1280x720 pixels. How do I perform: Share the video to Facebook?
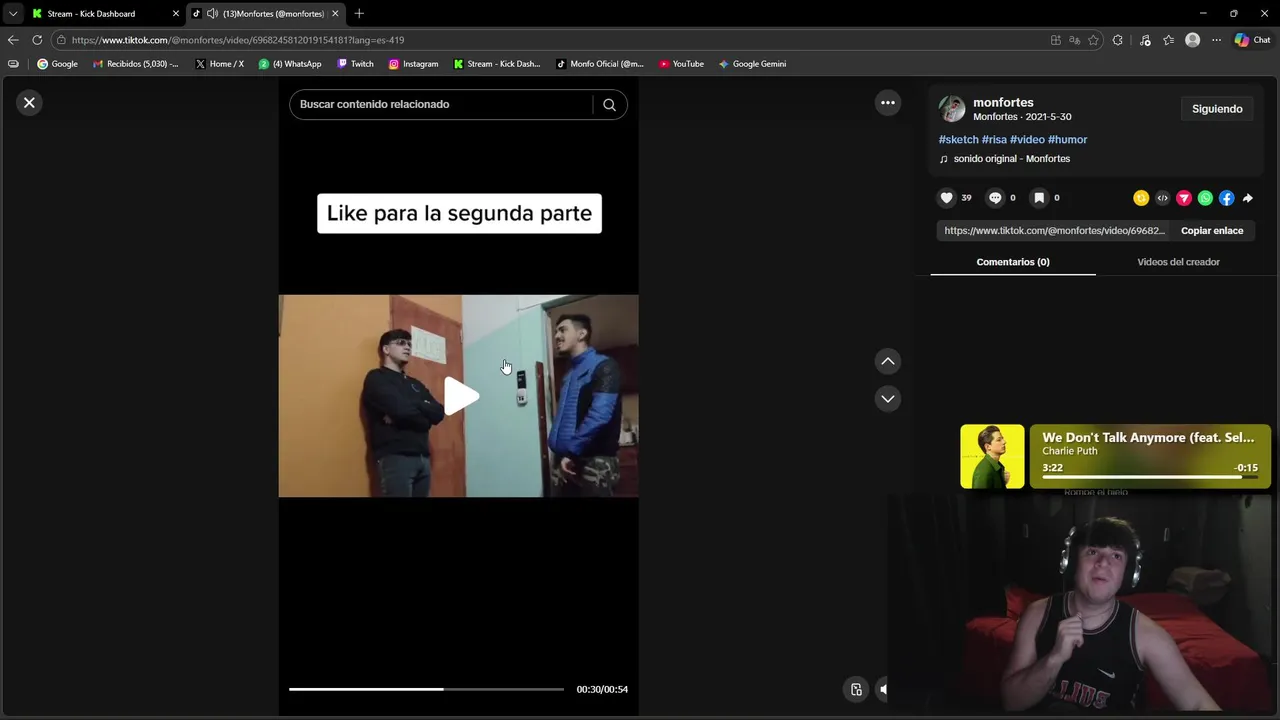pyautogui.click(x=1226, y=198)
